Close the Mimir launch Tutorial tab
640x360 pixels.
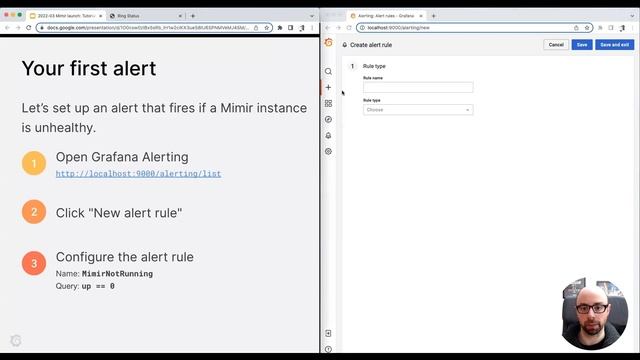click(x=100, y=16)
